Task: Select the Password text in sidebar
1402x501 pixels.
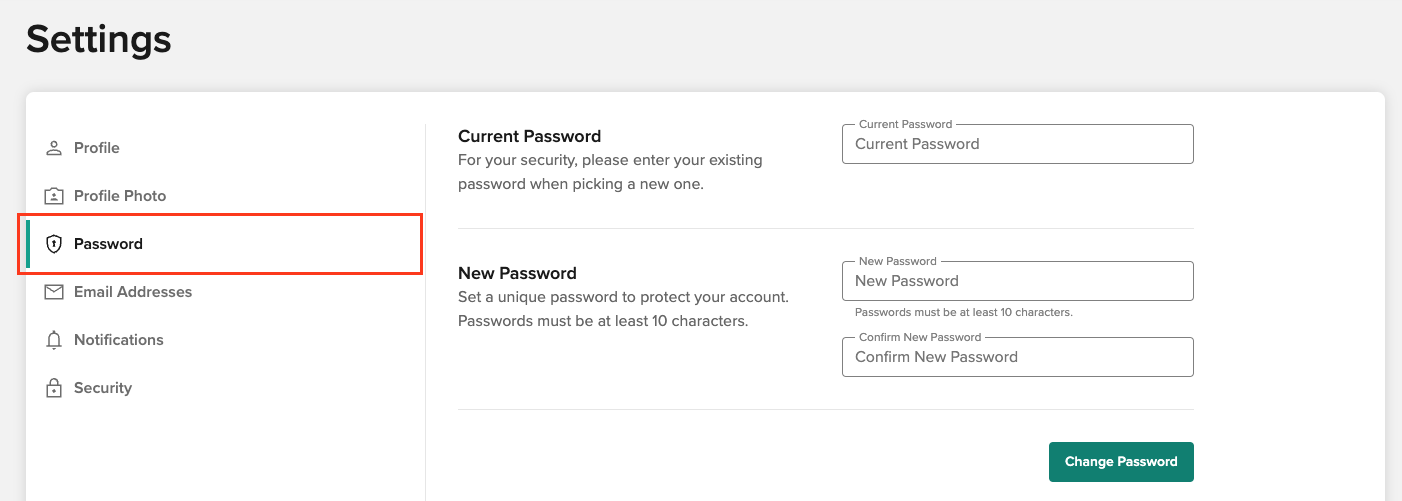Action: point(108,244)
